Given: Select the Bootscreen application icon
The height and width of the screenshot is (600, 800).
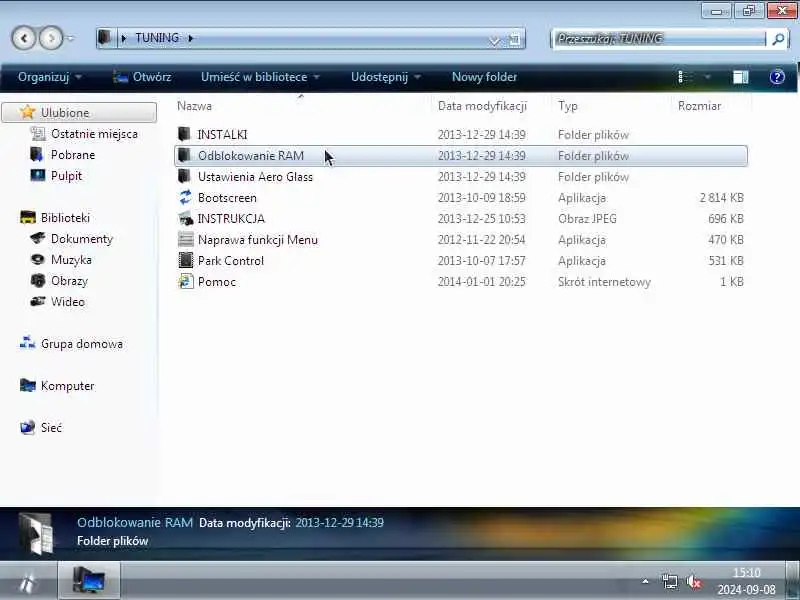Looking at the screenshot, I should coord(185,197).
